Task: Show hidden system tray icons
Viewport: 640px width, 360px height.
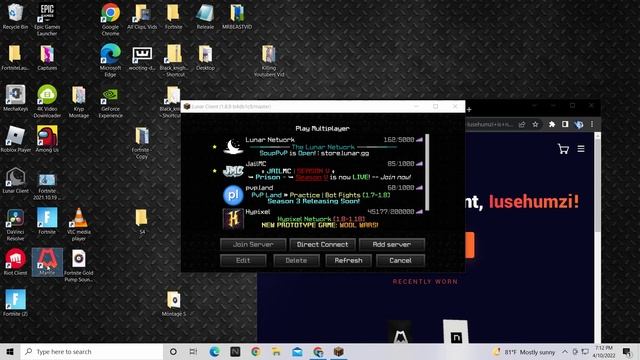Action: (x=565, y=351)
